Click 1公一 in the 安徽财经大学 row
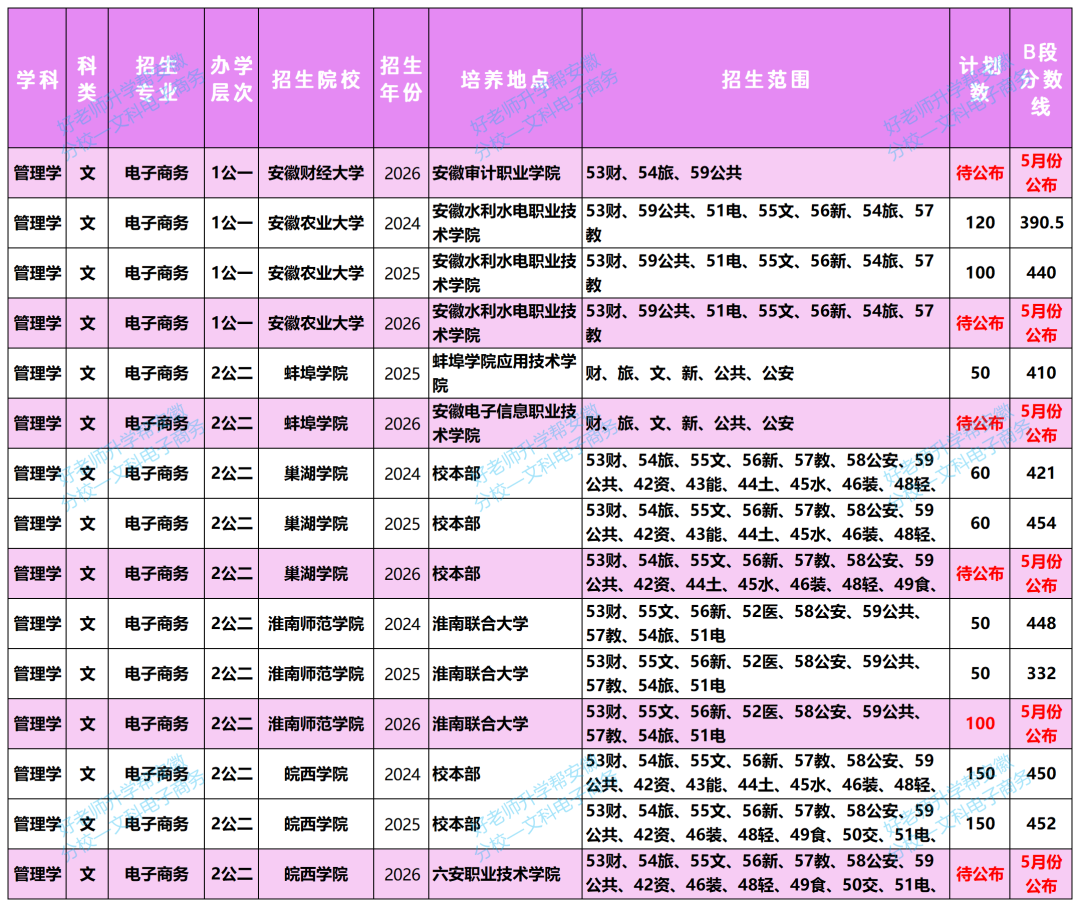The height and width of the screenshot is (907, 1080). (231, 173)
